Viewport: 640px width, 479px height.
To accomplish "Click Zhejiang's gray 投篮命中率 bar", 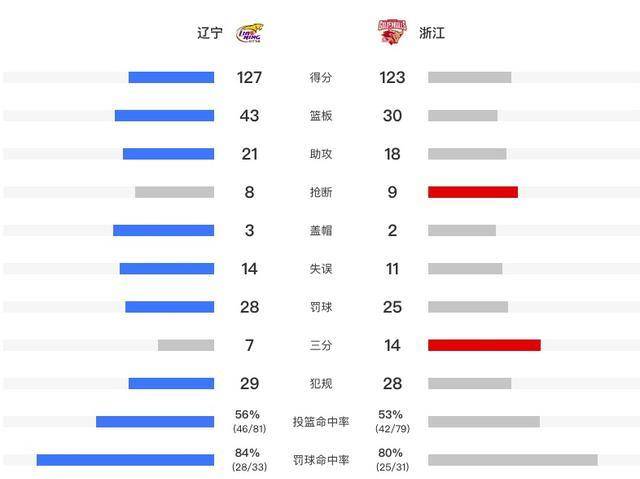I will click(x=484, y=421).
